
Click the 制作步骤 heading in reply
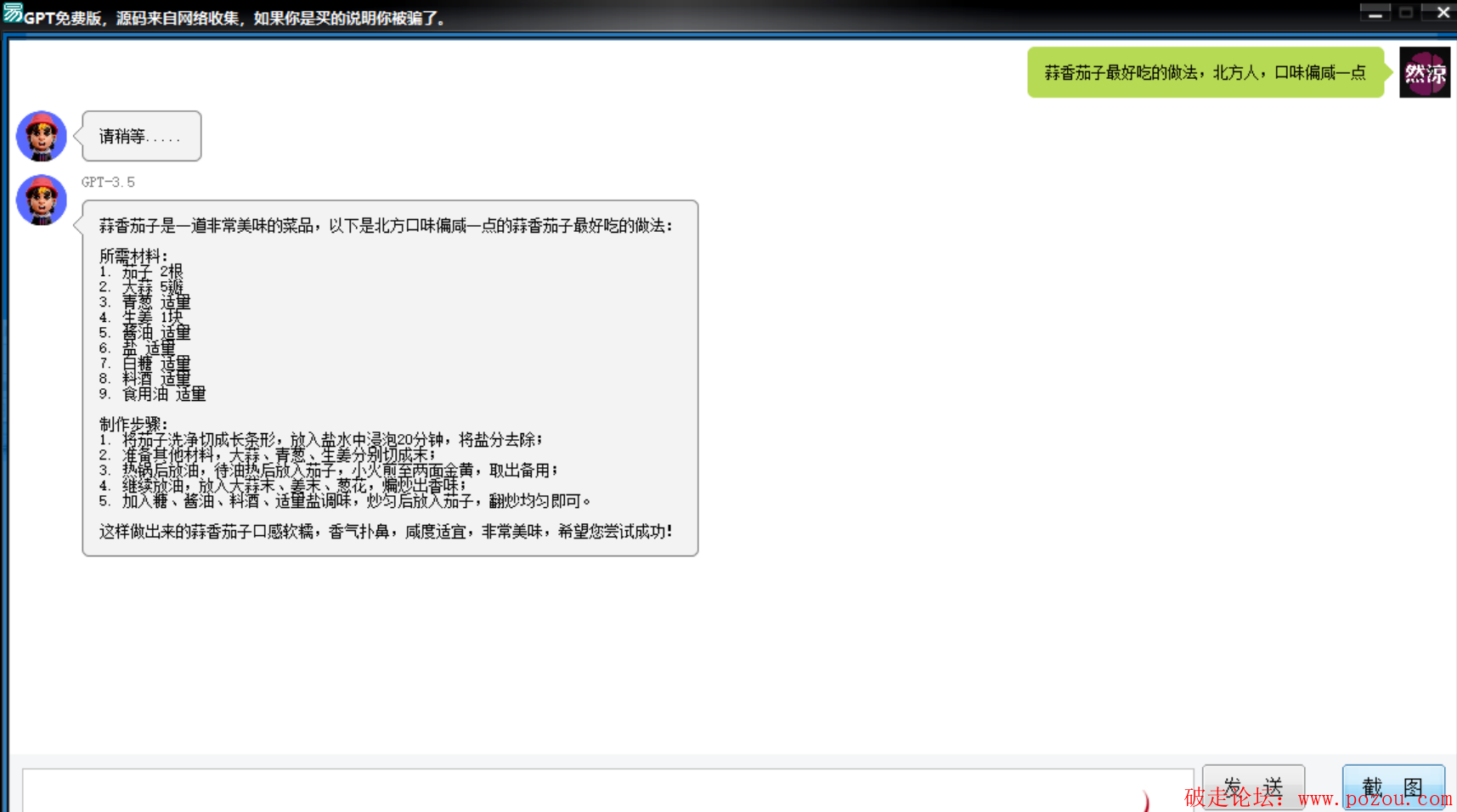[x=133, y=424]
